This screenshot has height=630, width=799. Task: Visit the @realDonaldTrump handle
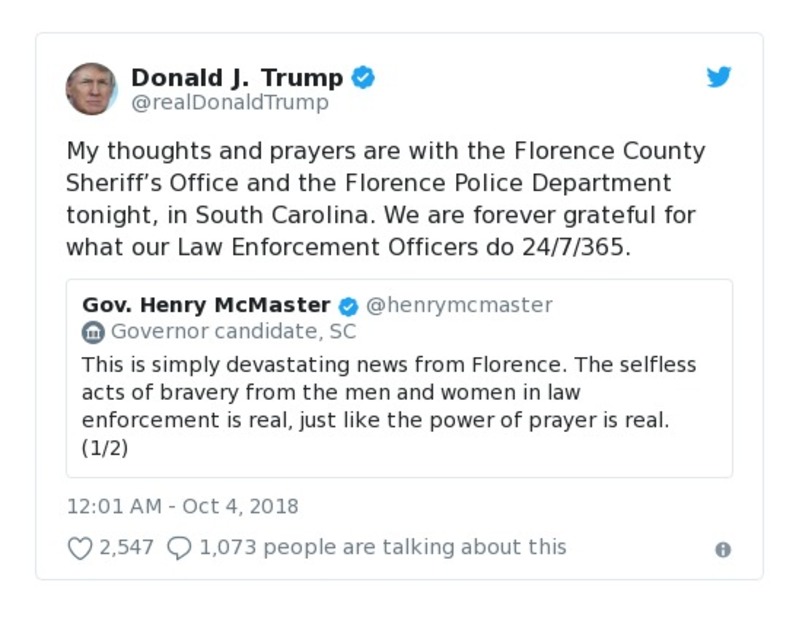[x=230, y=103]
